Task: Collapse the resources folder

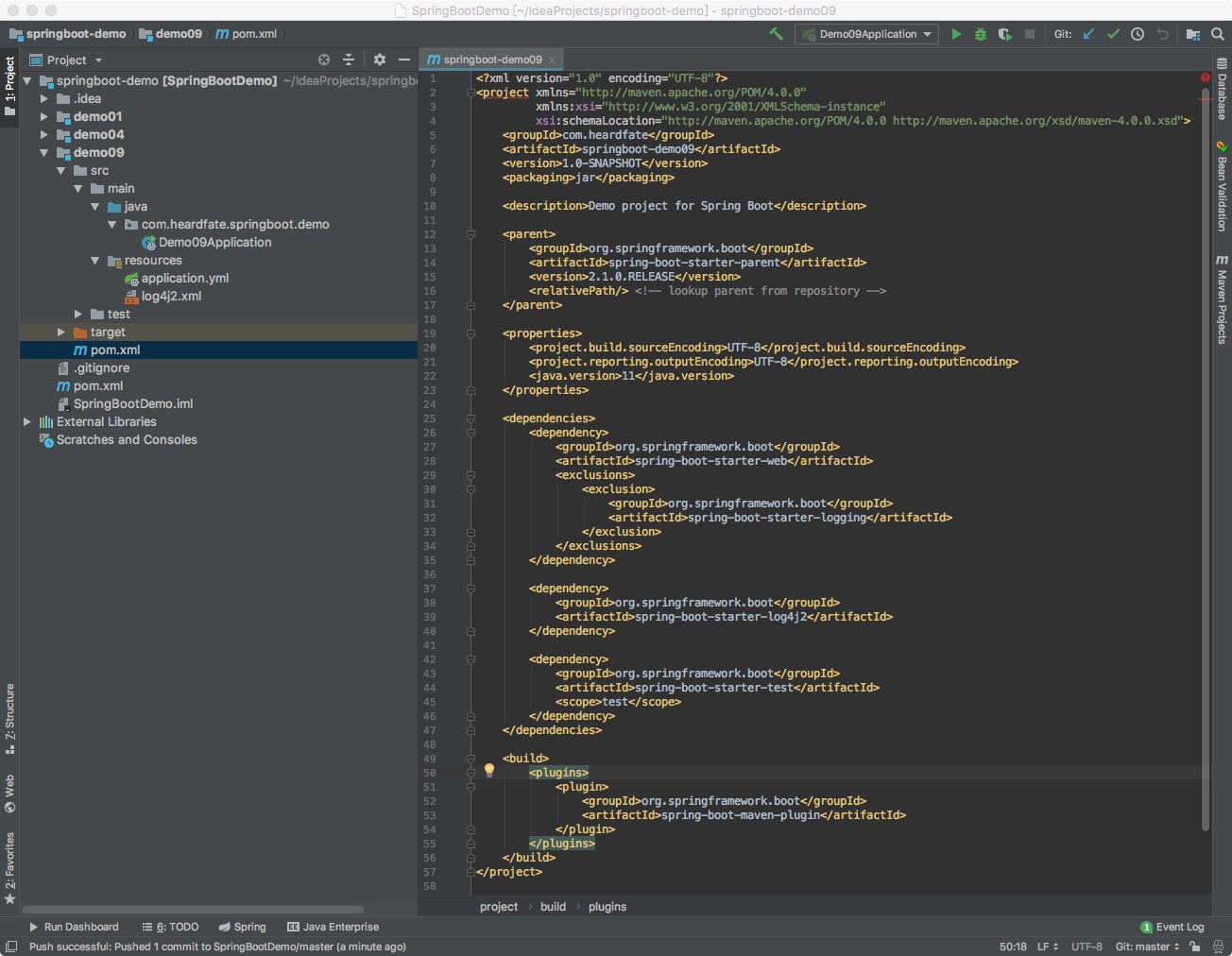Action: (x=94, y=261)
